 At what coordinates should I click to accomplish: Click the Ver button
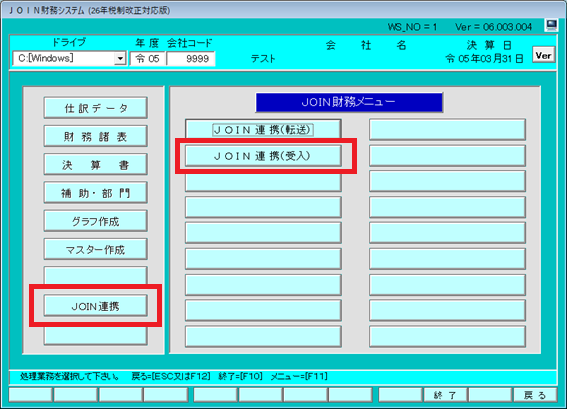click(x=543, y=55)
